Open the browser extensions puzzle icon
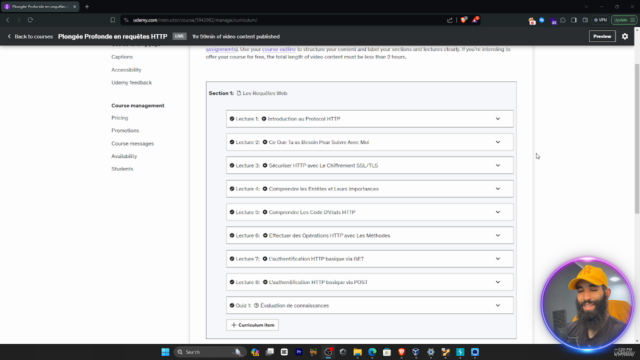Viewport: 640px width, 360px height. [x=563, y=20]
